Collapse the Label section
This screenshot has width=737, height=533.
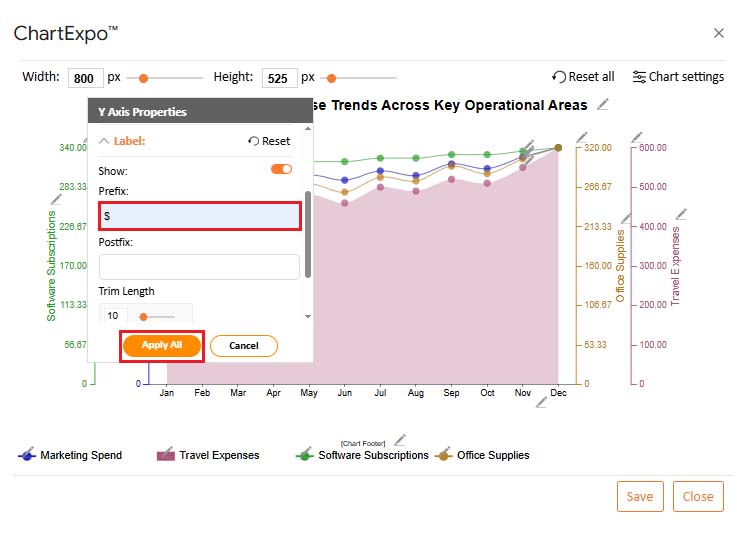[104, 141]
